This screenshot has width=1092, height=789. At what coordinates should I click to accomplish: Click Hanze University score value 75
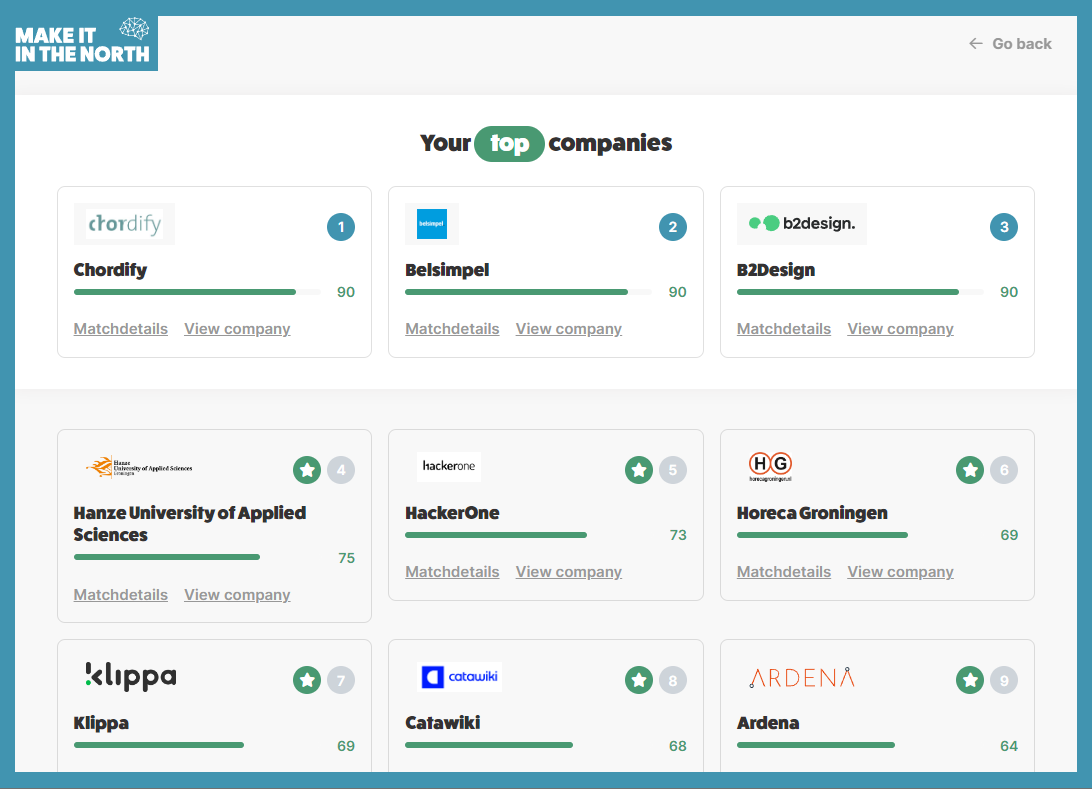coord(346,558)
